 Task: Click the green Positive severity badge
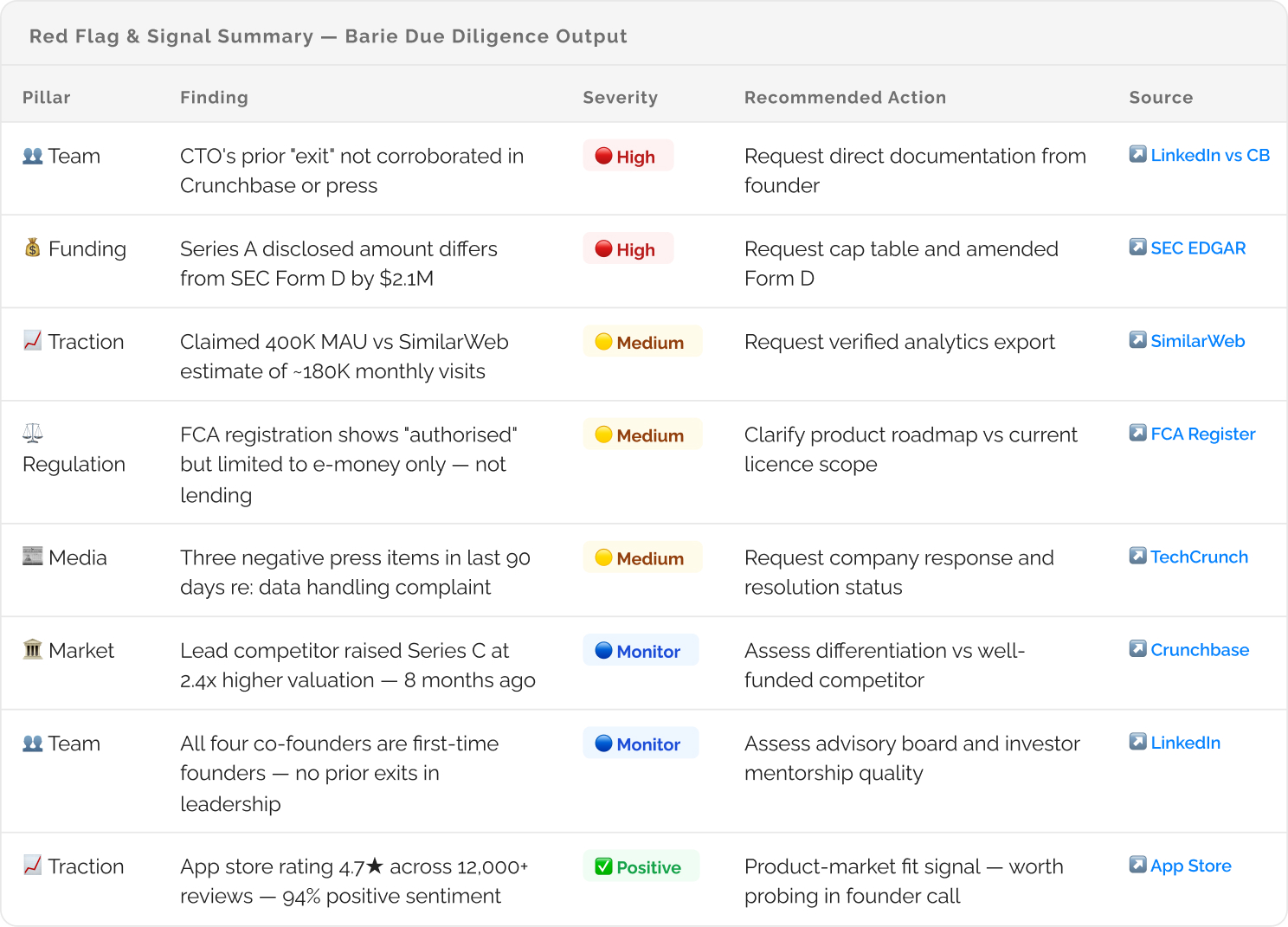click(640, 866)
